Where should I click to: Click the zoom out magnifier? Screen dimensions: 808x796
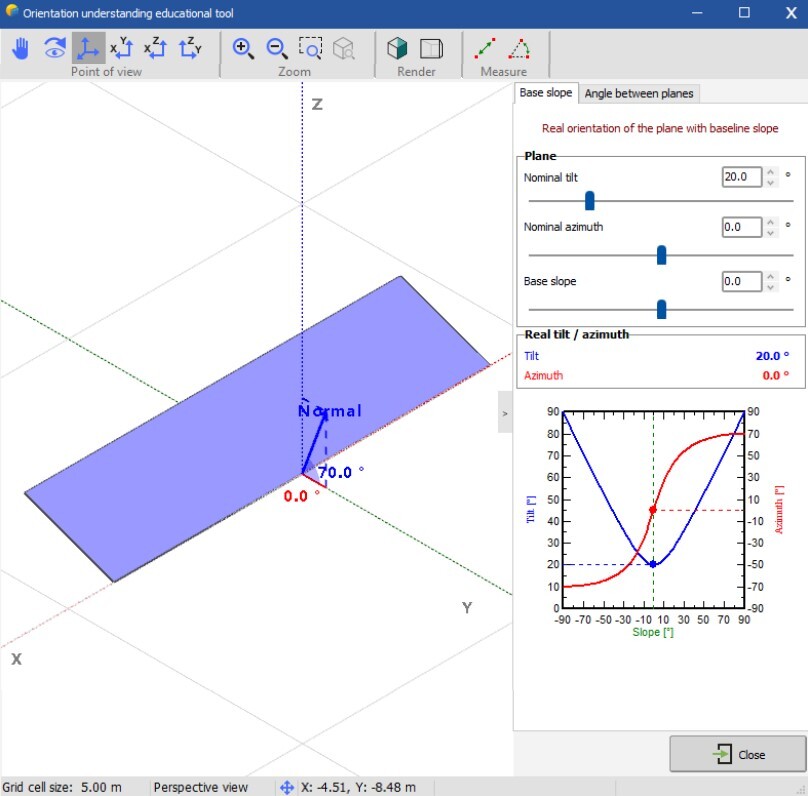coord(277,48)
